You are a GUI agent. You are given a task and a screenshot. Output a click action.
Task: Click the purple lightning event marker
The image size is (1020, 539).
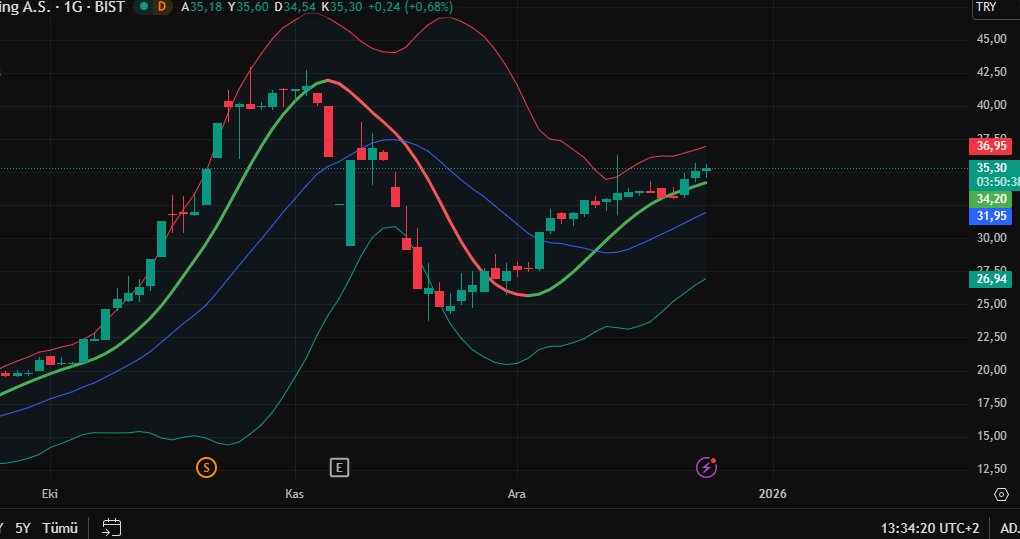click(706, 467)
